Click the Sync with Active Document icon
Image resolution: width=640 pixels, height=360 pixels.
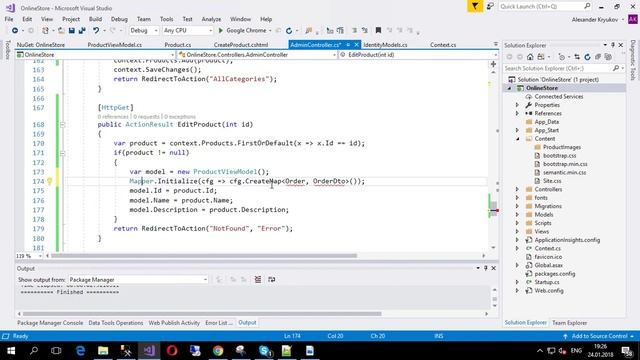click(577, 57)
